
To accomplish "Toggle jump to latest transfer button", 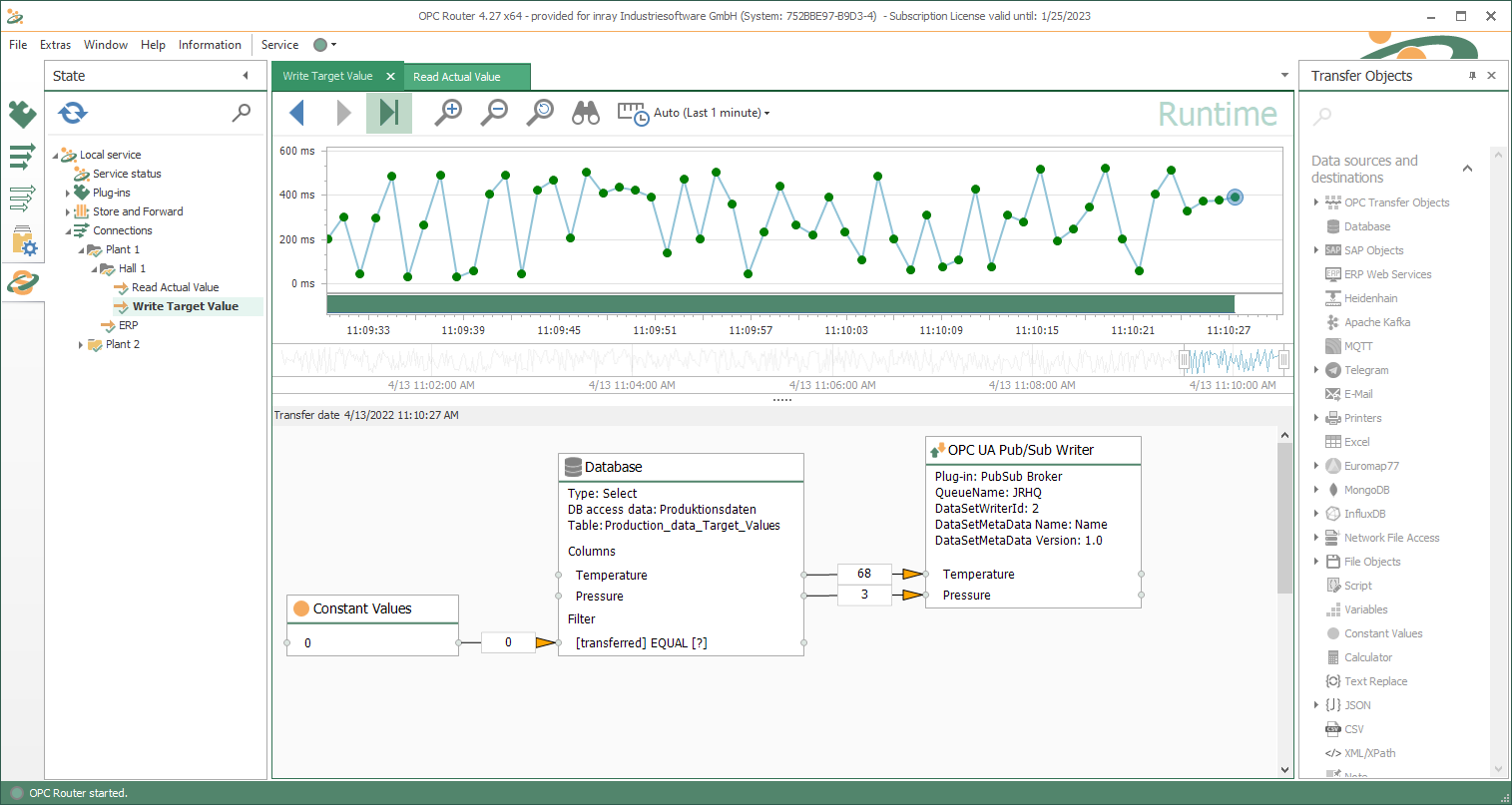I will click(388, 113).
